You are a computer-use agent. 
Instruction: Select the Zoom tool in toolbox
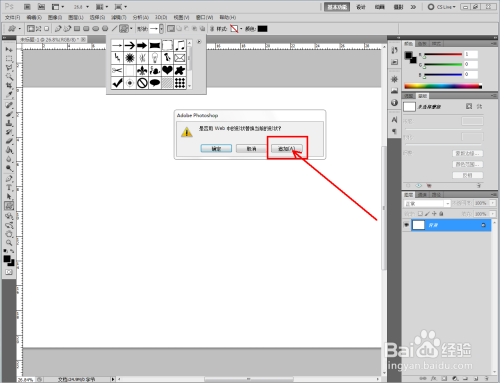[x=9, y=243]
